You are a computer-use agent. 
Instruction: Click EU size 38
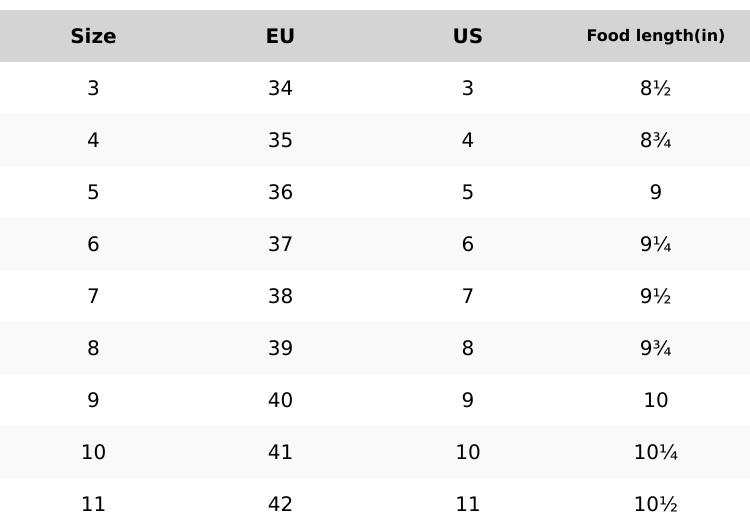coord(280,297)
